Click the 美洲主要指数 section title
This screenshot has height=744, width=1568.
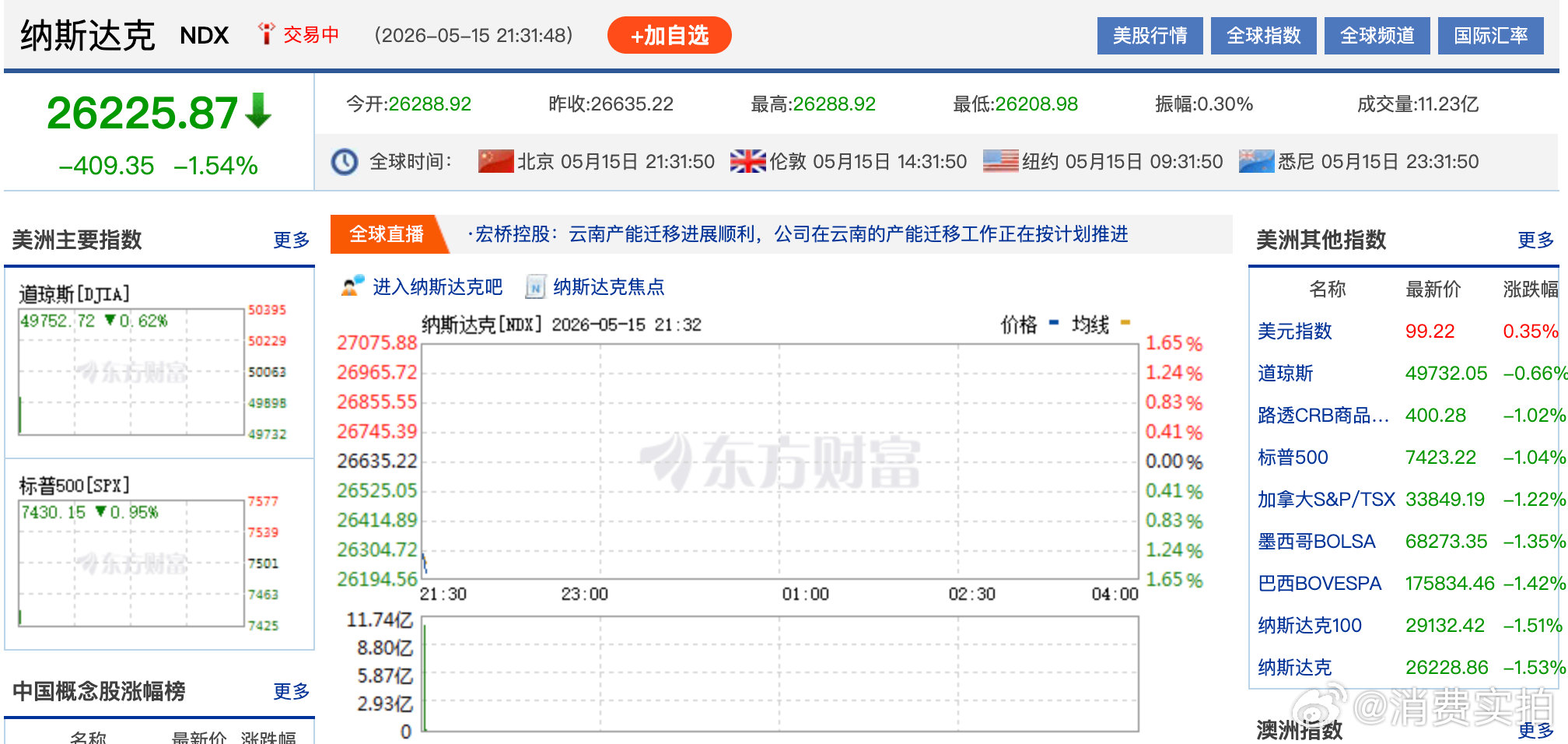click(x=77, y=240)
